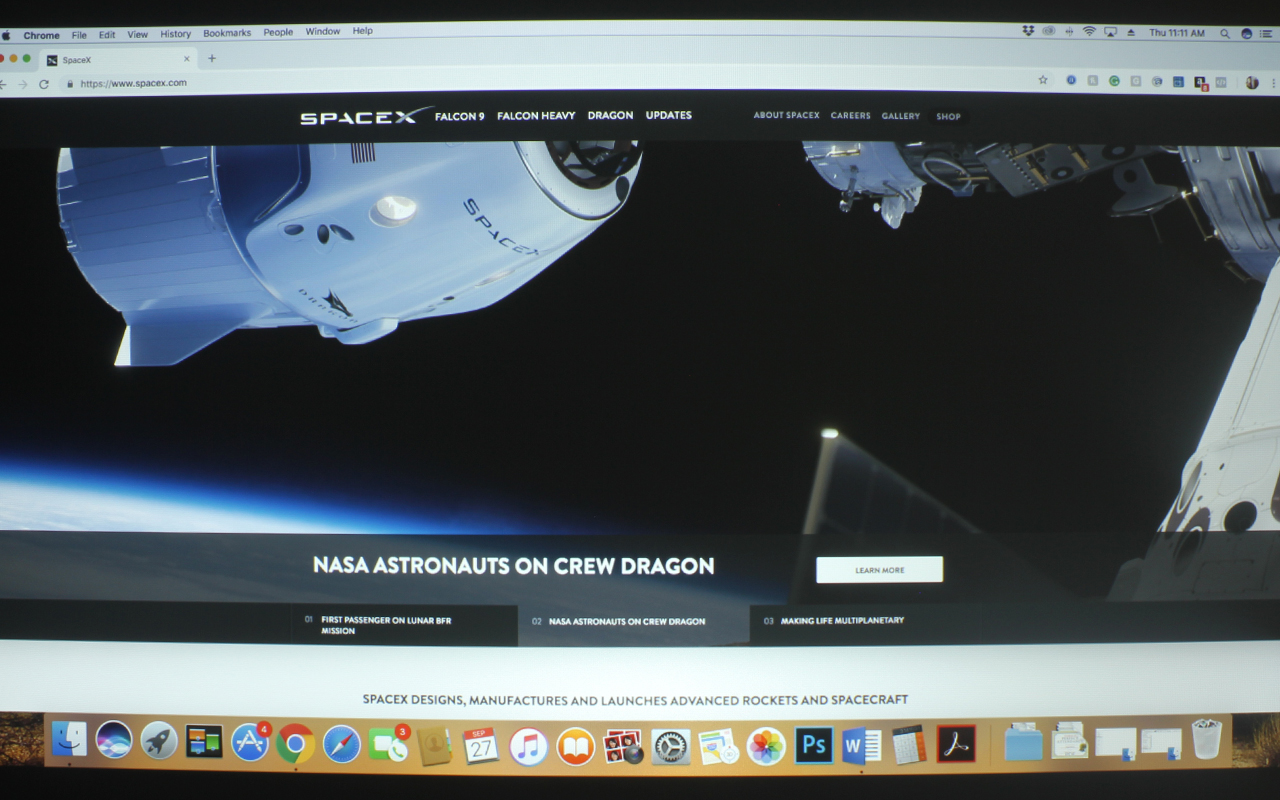Viewport: 1280px width, 800px height.
Task: Open the Chrome three-dot menu
Action: click(1272, 83)
